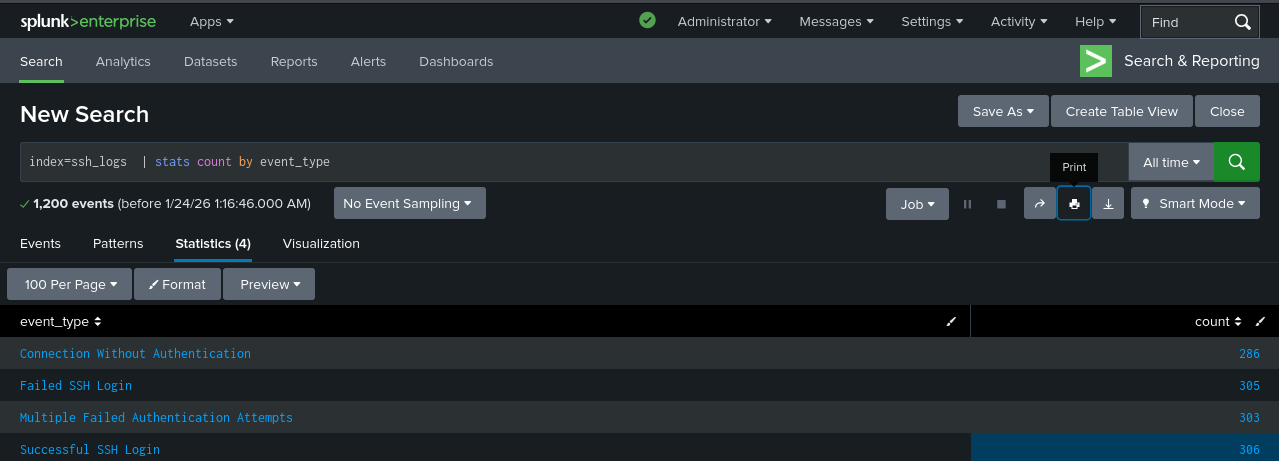Open 100 Per Page dropdown

click(x=70, y=284)
